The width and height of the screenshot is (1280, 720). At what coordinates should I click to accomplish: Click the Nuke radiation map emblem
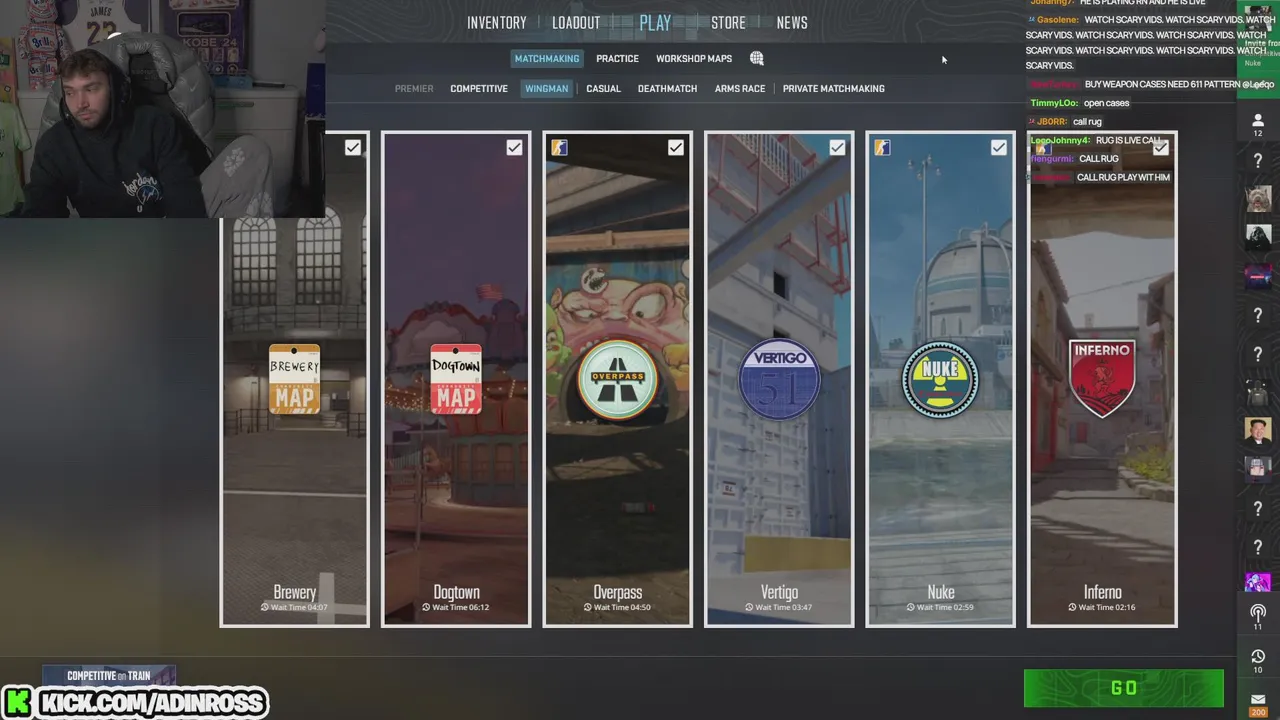(941, 379)
